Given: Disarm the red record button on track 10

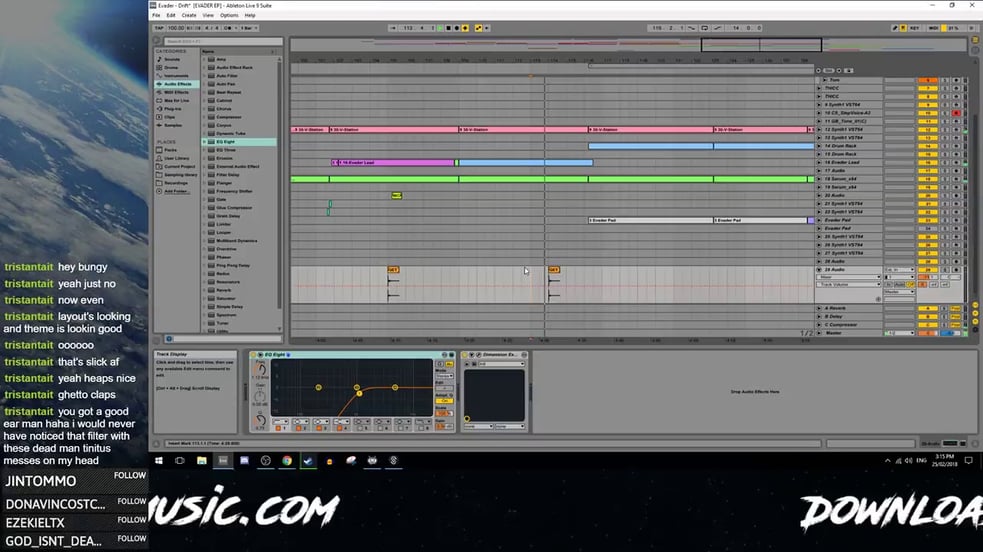Looking at the screenshot, I should [956, 113].
